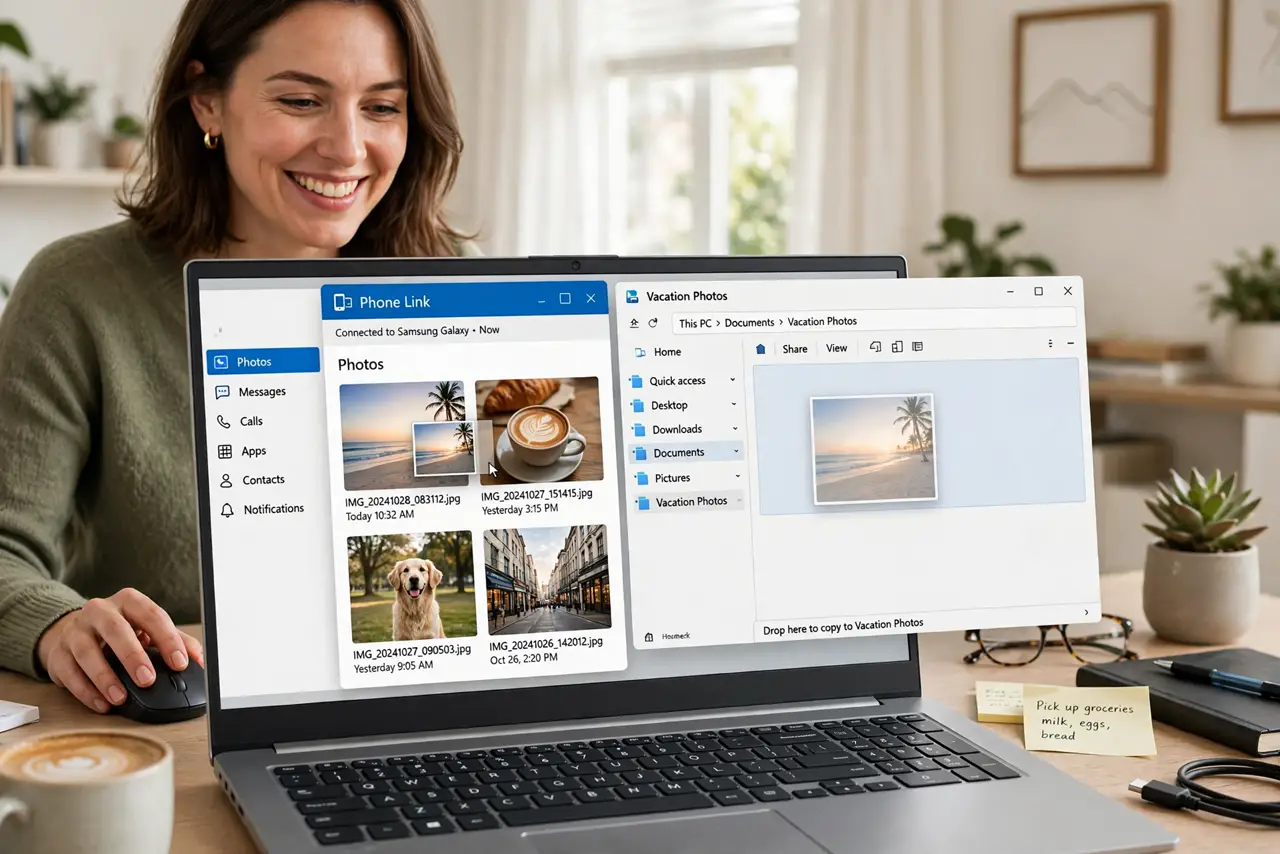Click the icon at the Explorer sidebar's bottom-left

click(650, 636)
